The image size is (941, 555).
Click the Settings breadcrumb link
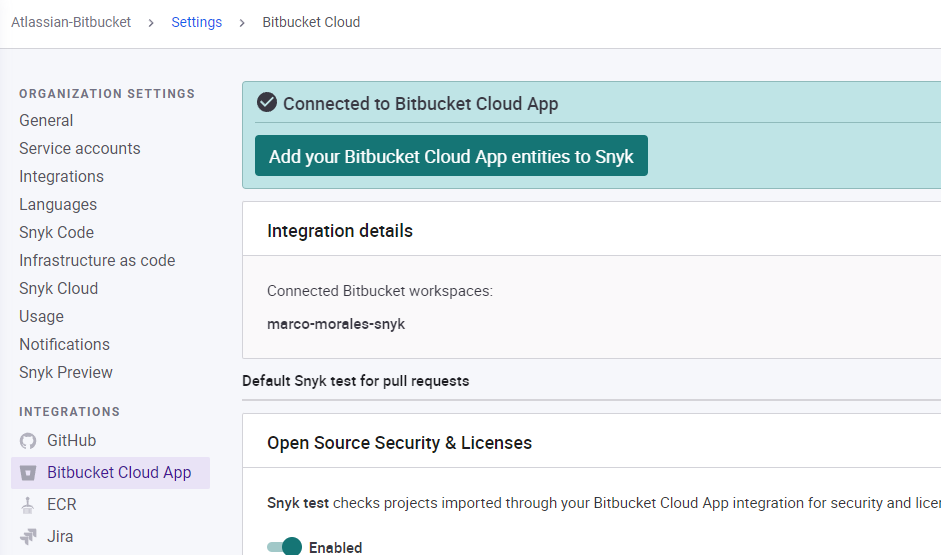coord(196,22)
